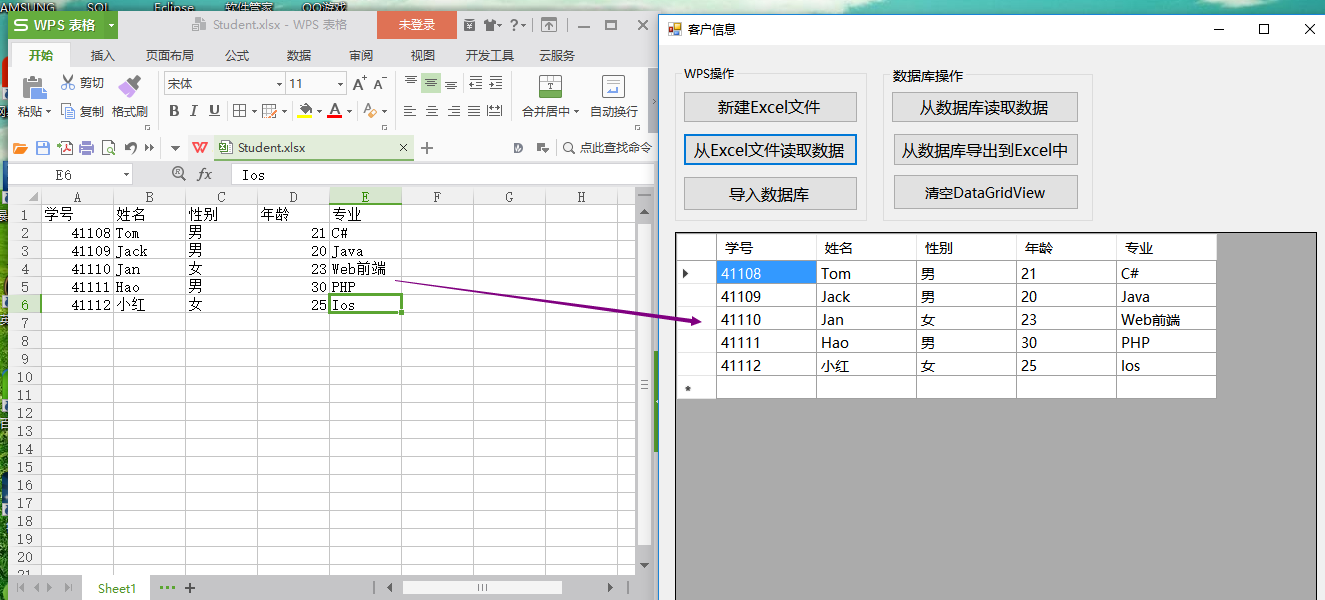Open the 开发工具 ribbon tab
This screenshot has height=600, width=1325.
click(490, 56)
